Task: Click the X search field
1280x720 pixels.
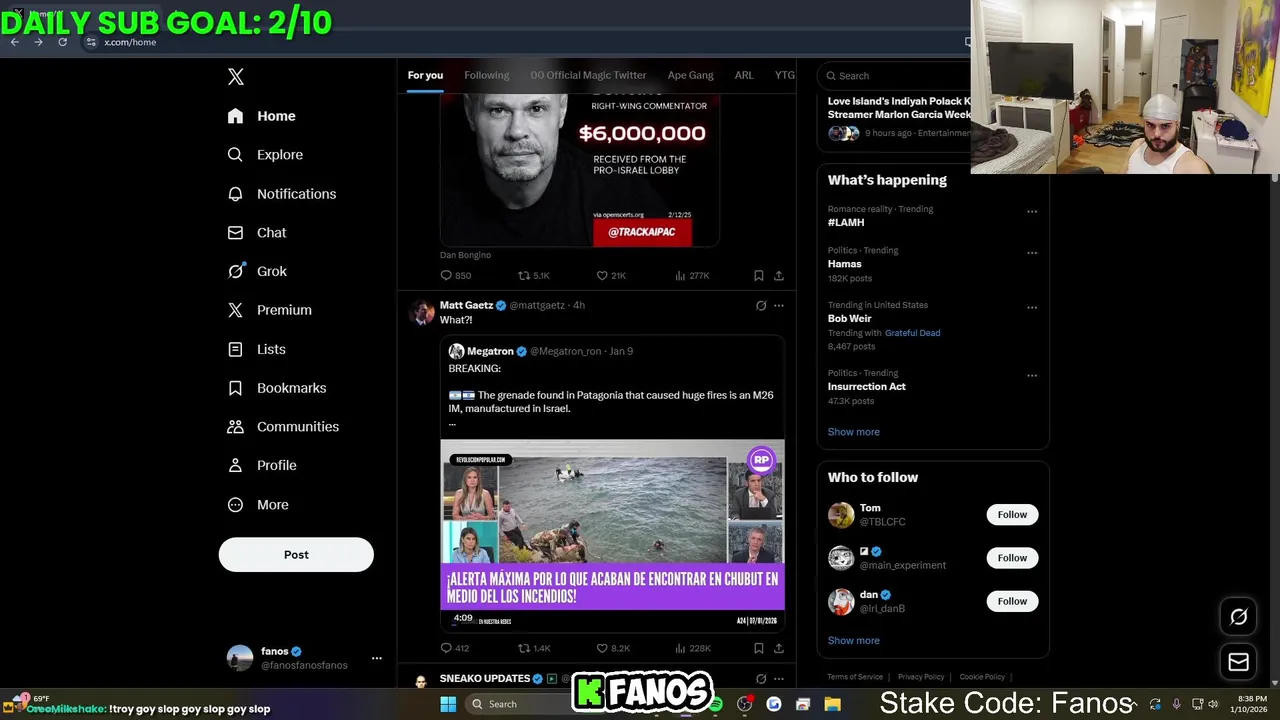Action: (x=895, y=76)
